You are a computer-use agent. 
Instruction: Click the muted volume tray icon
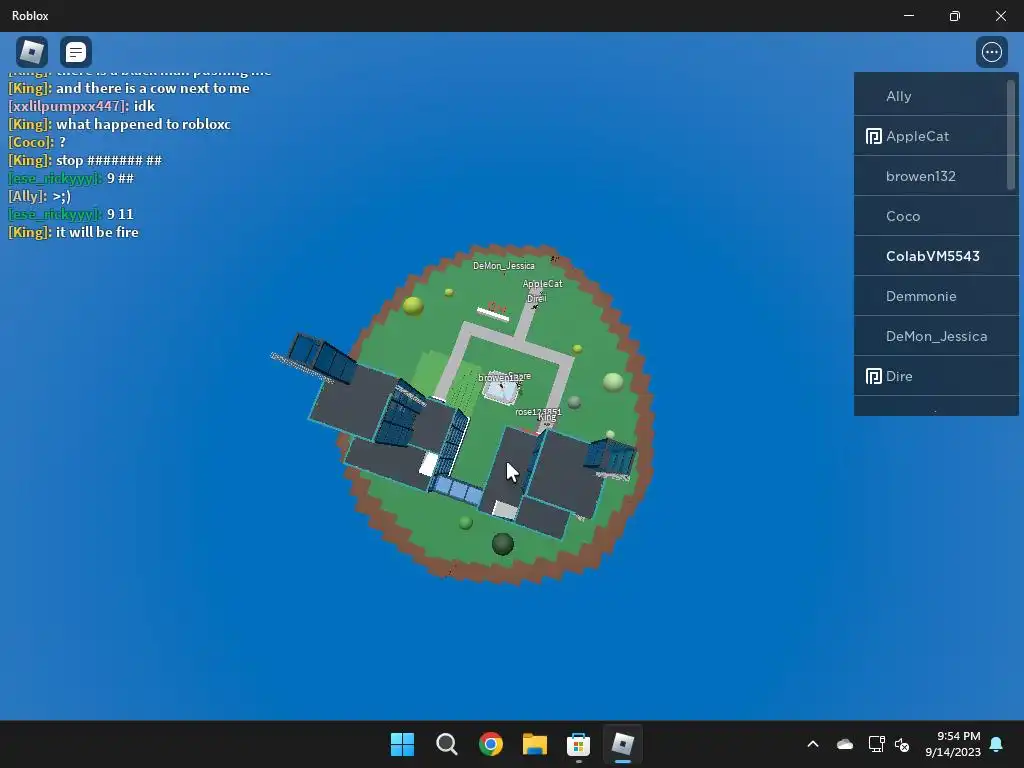(x=902, y=744)
